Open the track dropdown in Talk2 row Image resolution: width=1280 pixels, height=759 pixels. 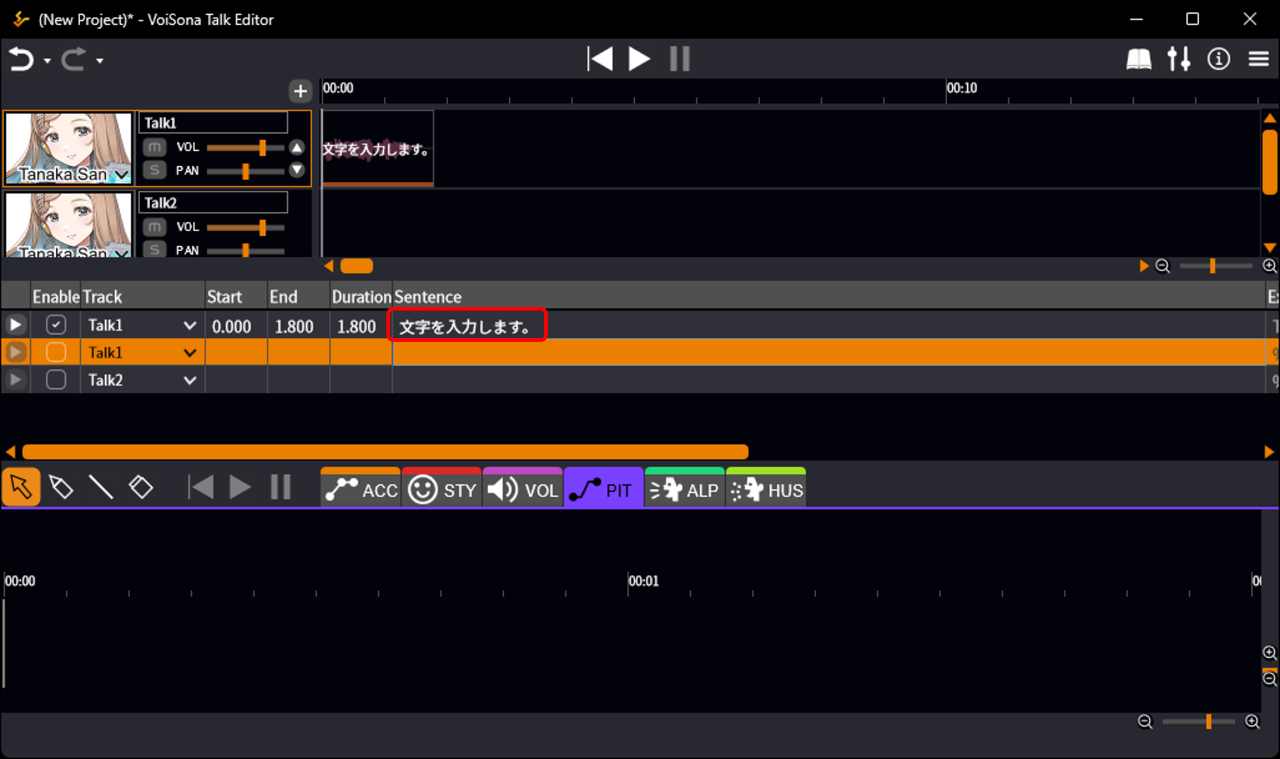coord(190,380)
